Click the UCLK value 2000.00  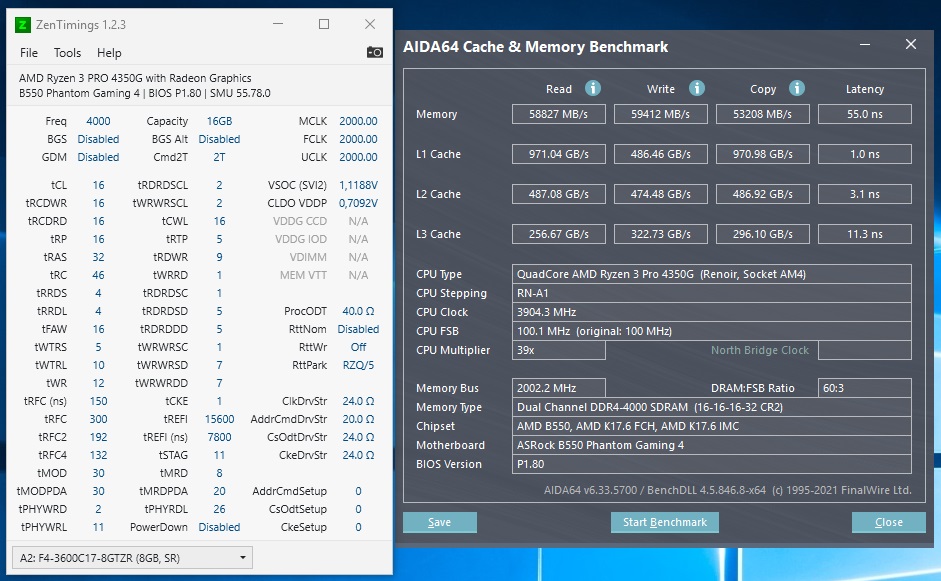pyautogui.click(x=358, y=157)
